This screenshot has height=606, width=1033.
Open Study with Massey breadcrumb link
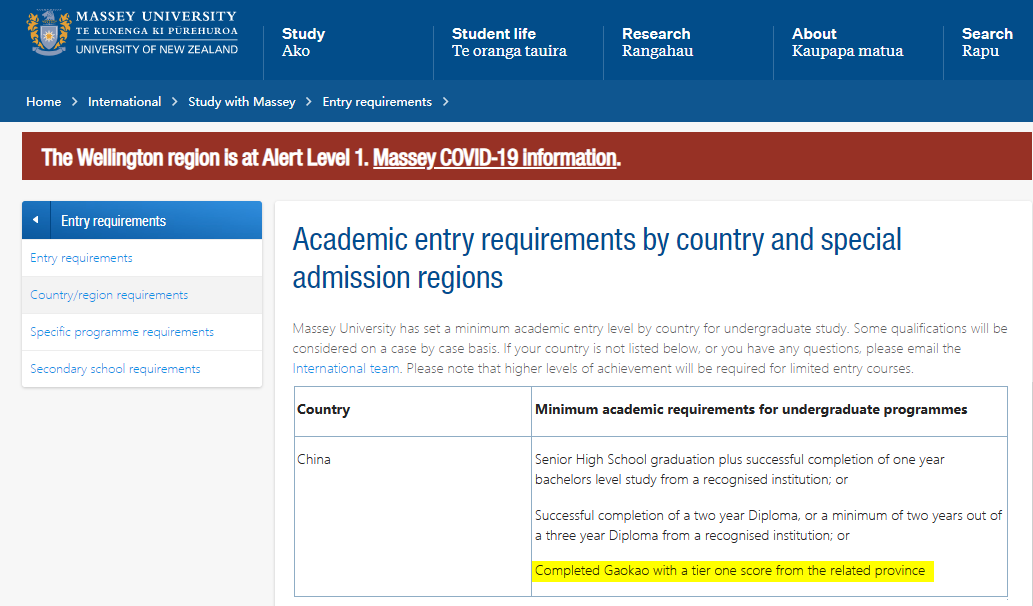(242, 101)
